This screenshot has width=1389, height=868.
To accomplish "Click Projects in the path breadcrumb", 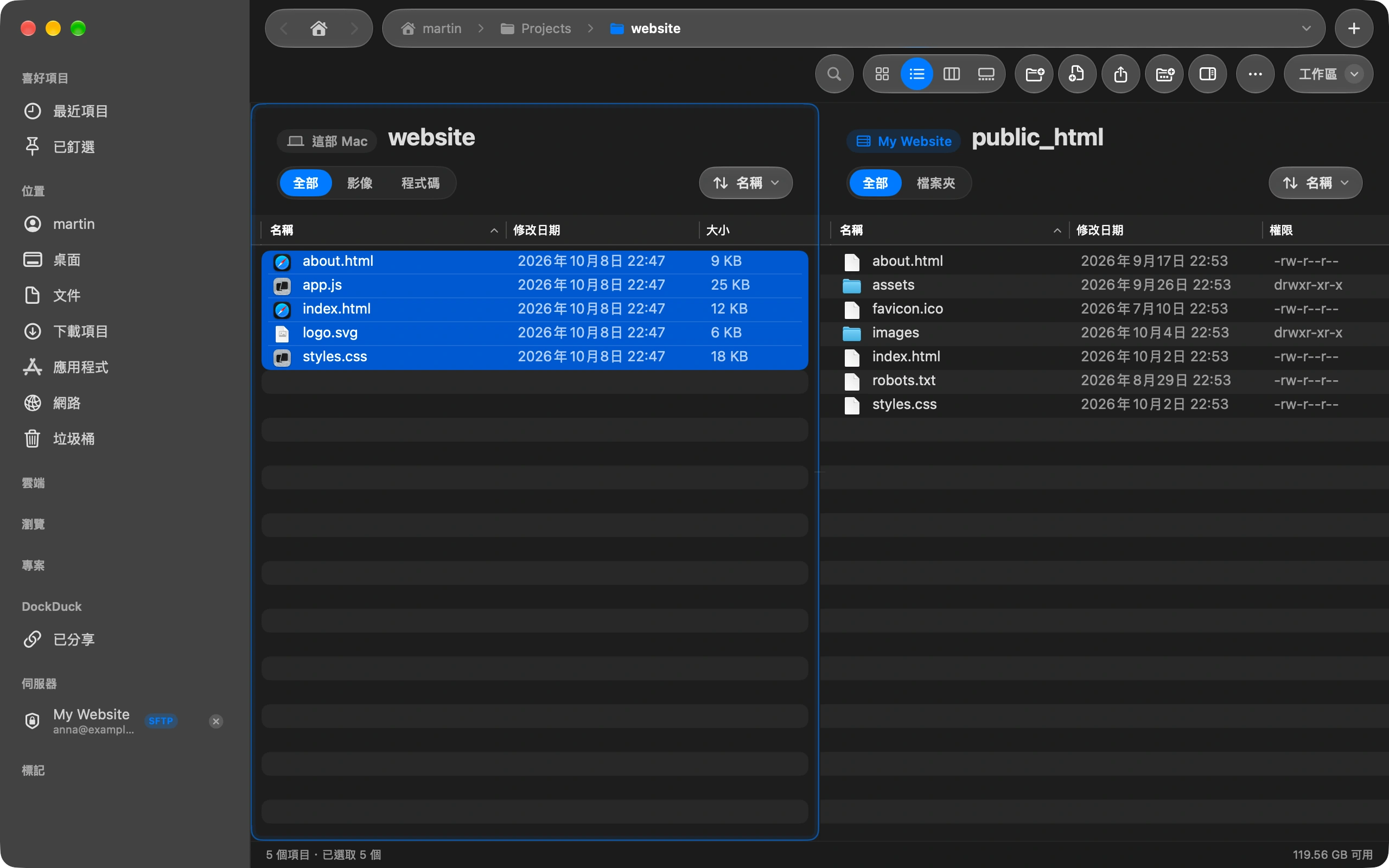I will (536, 28).
